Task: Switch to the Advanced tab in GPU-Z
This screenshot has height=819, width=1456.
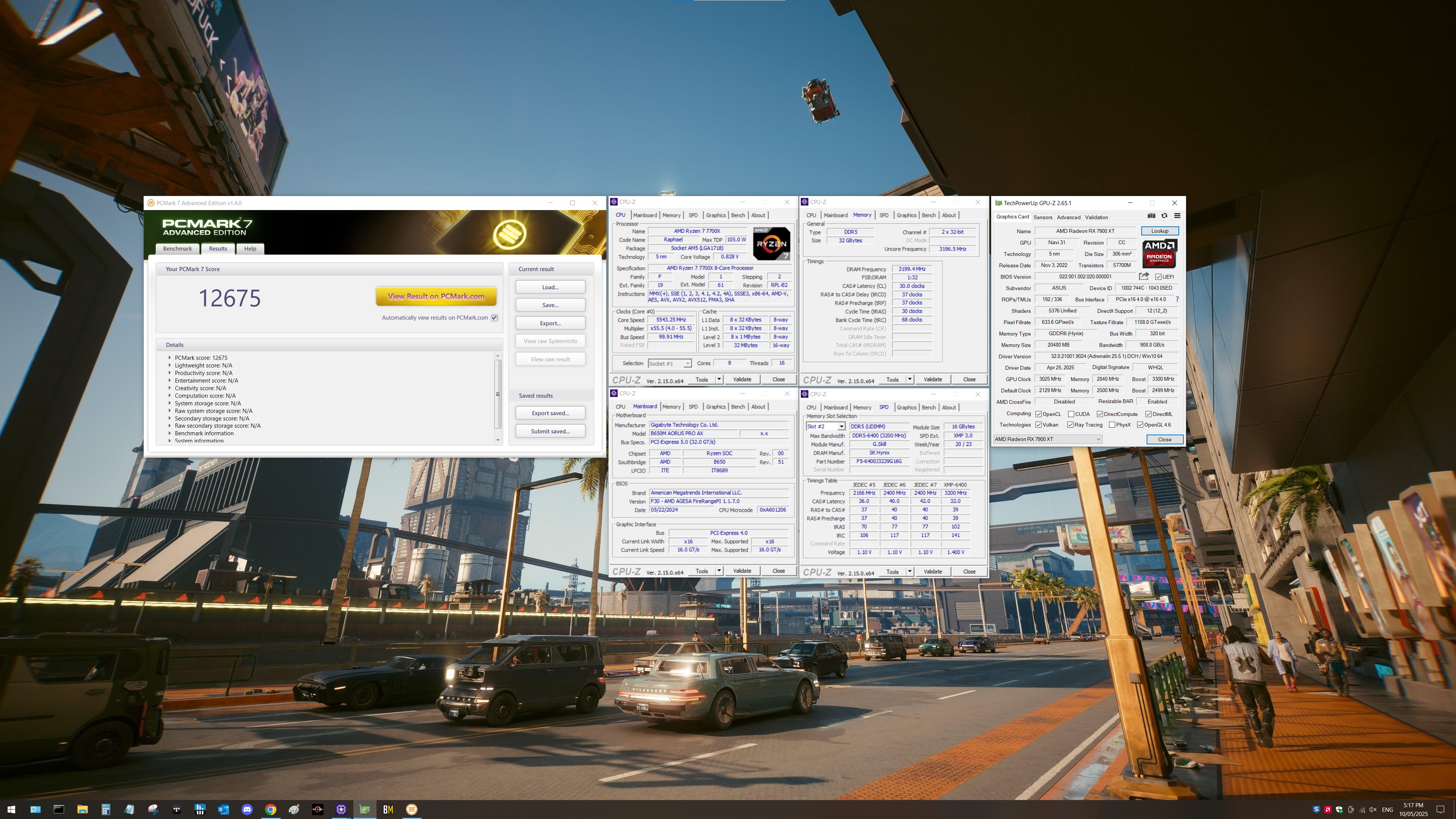Action: [x=1068, y=218]
